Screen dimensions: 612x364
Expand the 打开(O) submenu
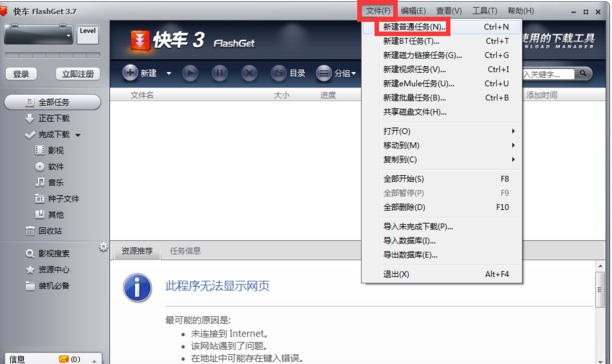[x=442, y=131]
